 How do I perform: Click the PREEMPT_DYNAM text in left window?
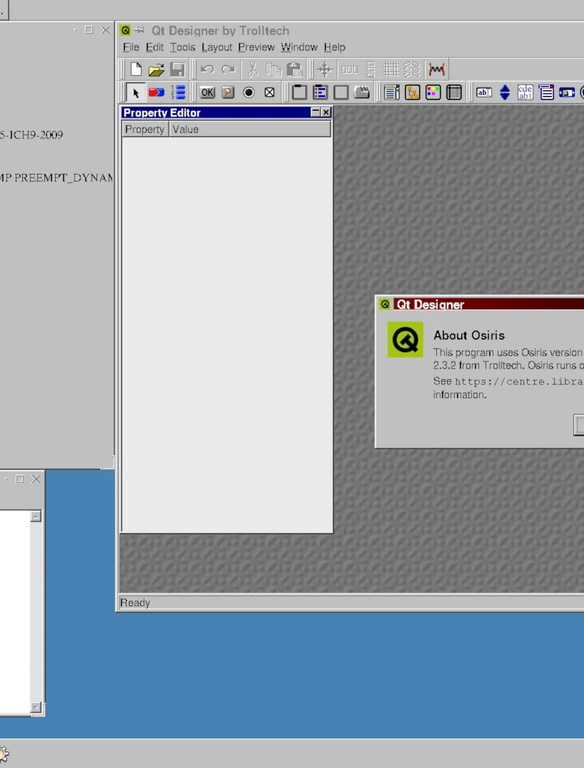pyautogui.click(x=64, y=178)
